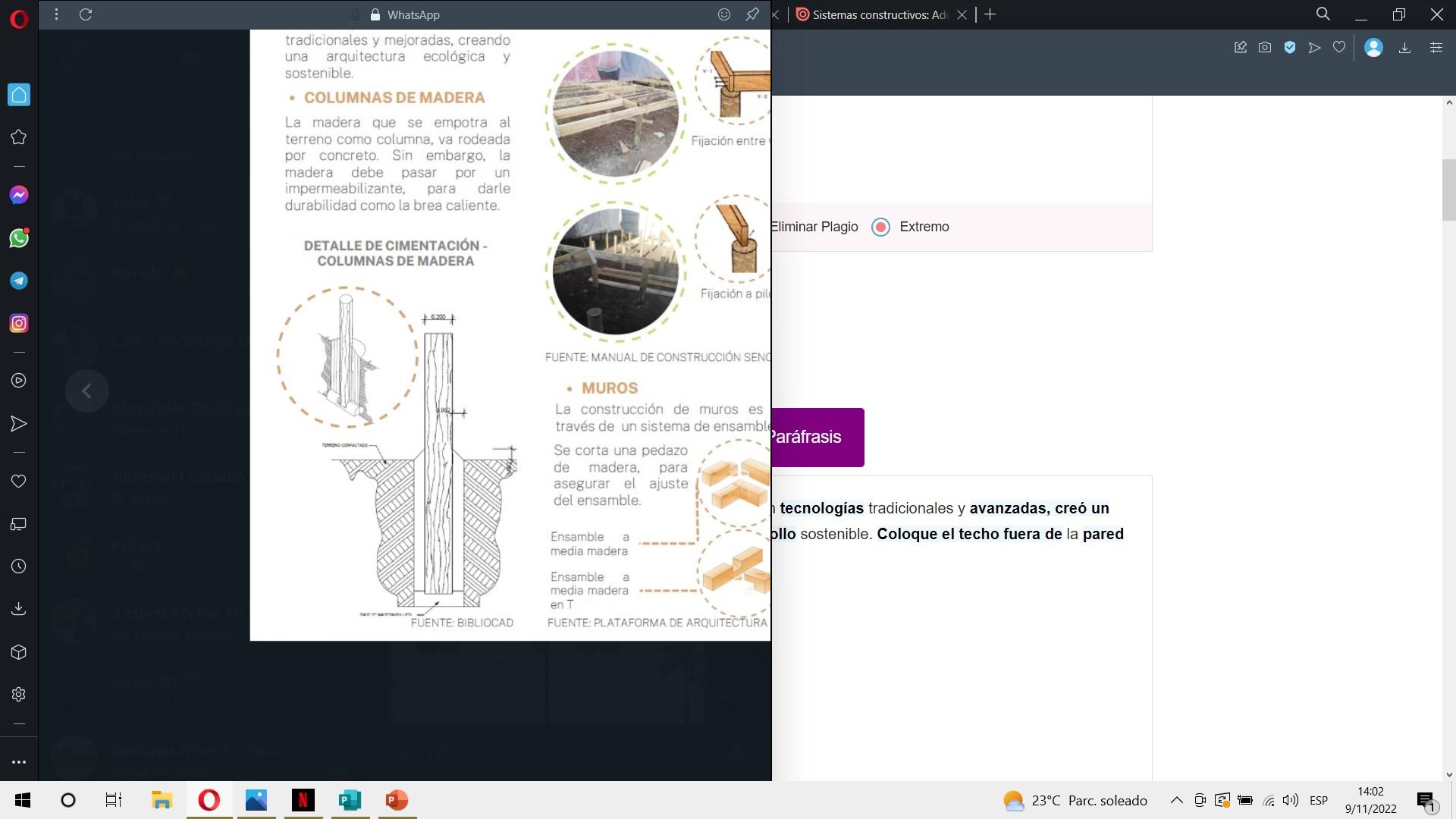Screen dimensions: 1456x819
Task: Open Telegram from the sidebar
Action: coord(19,281)
